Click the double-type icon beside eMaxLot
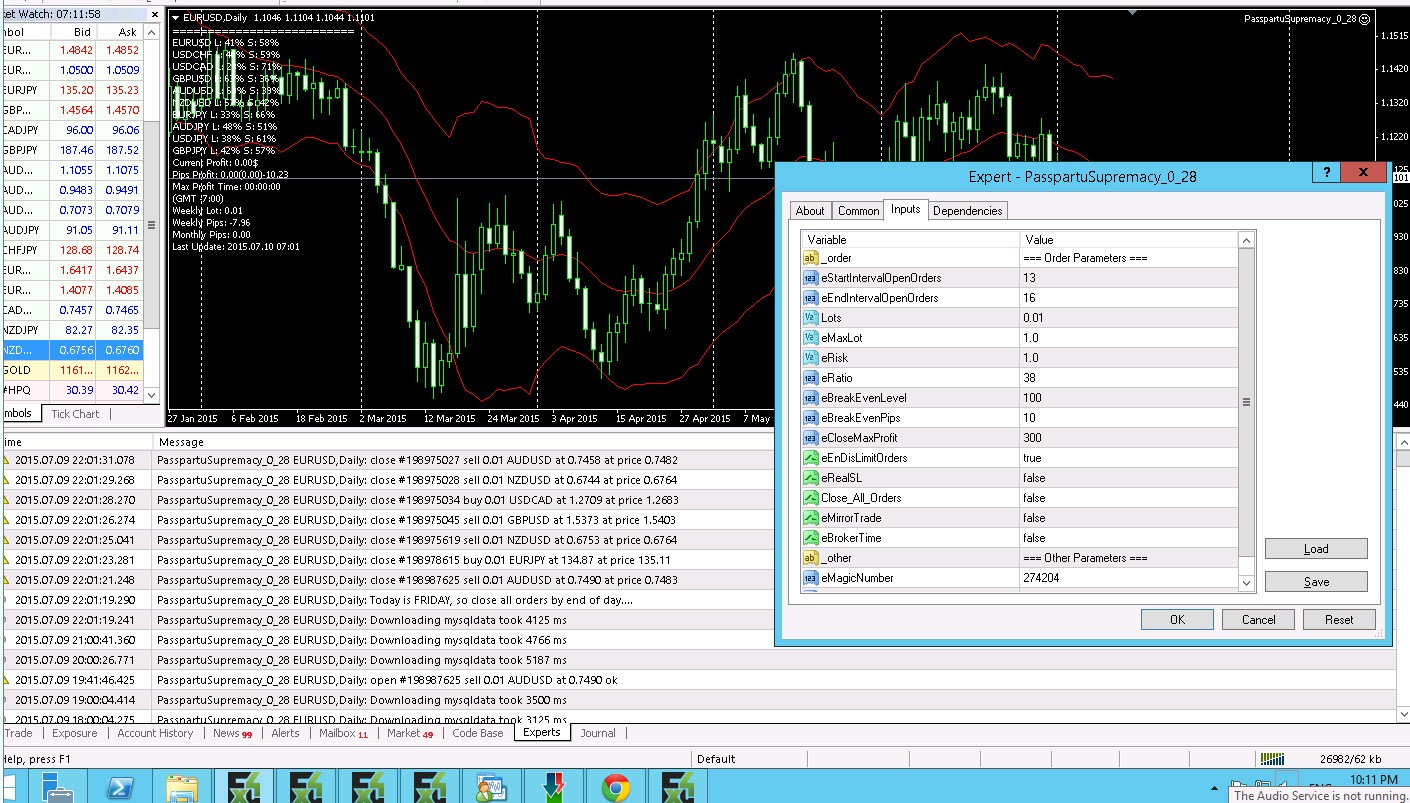1410x803 pixels. pos(810,338)
